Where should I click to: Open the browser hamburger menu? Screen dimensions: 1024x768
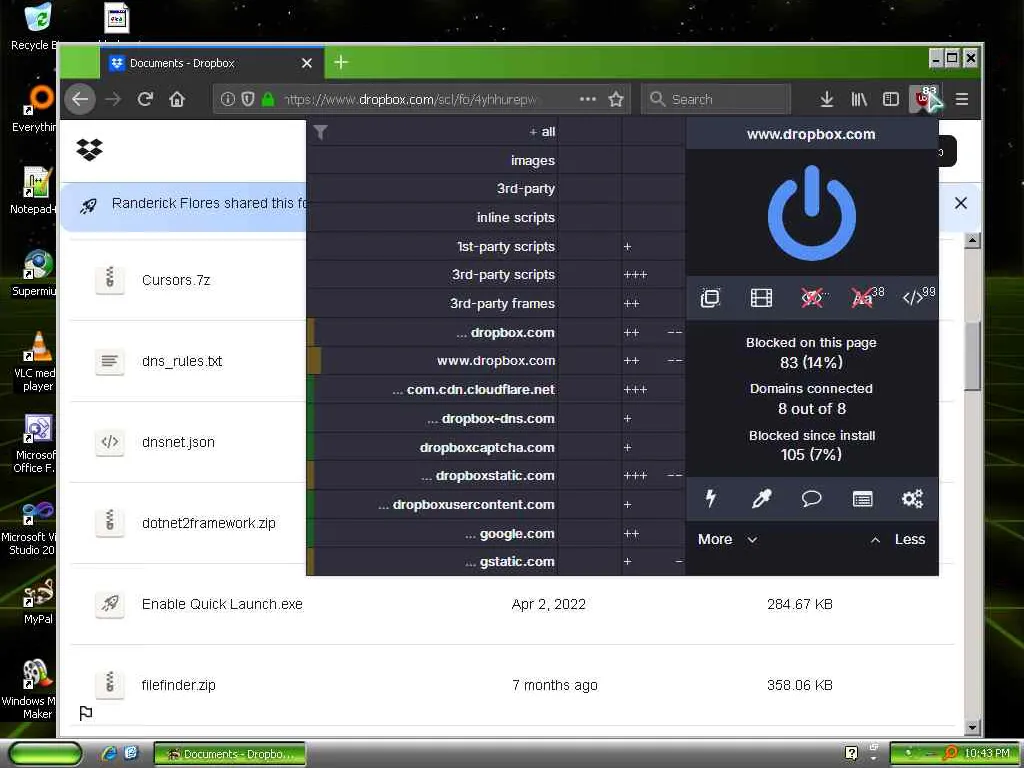coord(961,99)
